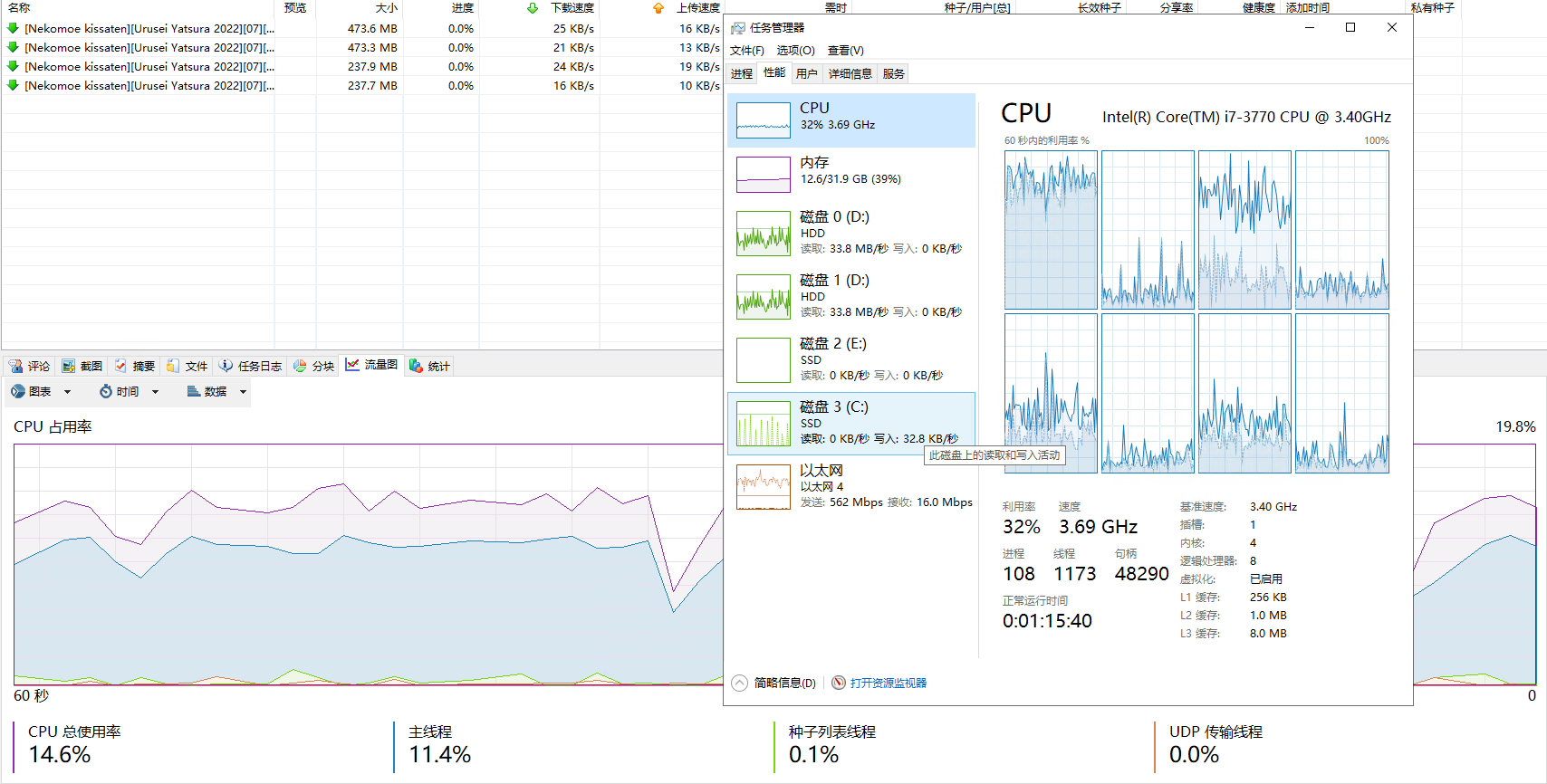Open the 统计 statistics tab

coord(429,367)
